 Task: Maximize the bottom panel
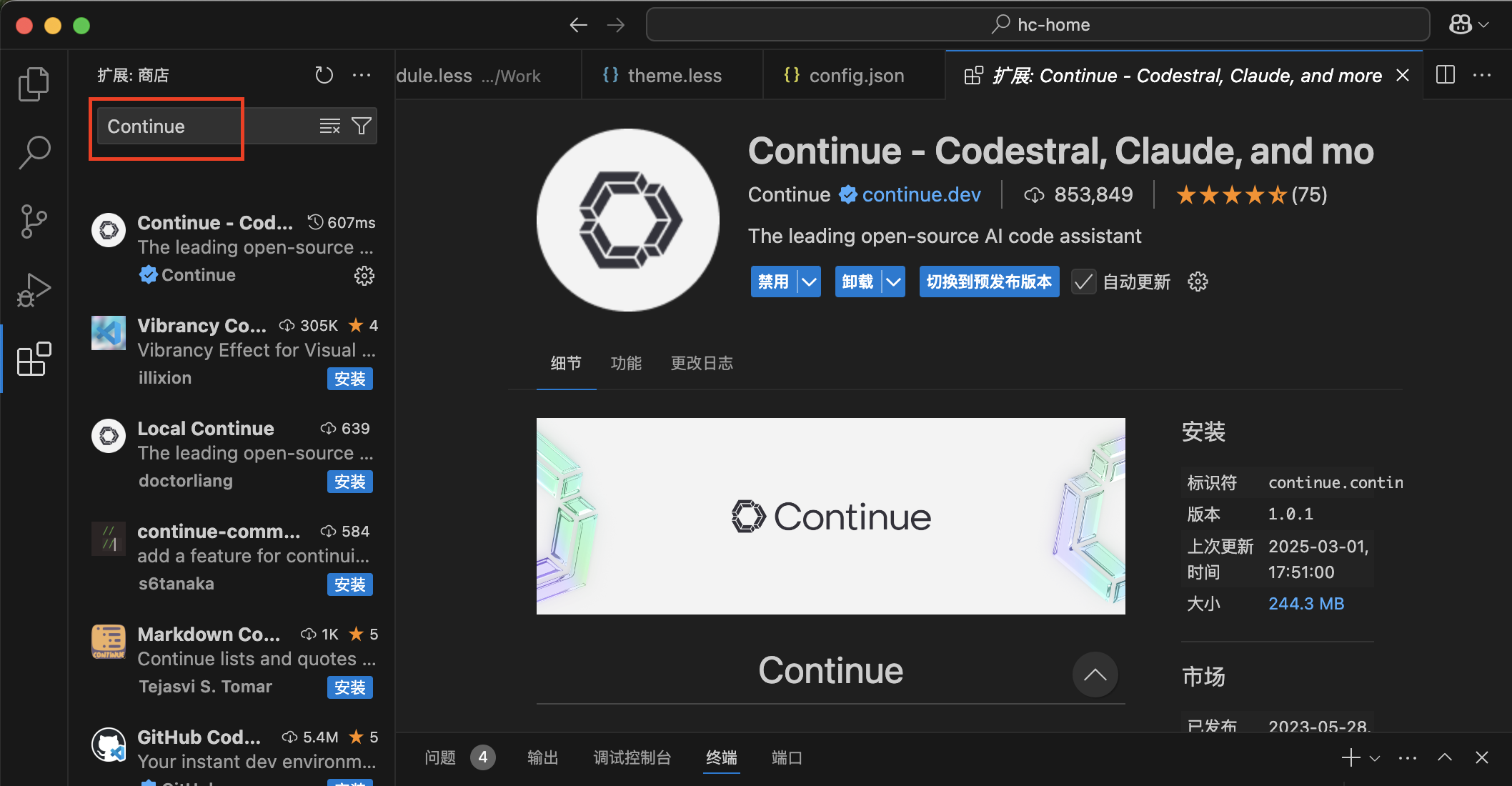pyautogui.click(x=1445, y=757)
